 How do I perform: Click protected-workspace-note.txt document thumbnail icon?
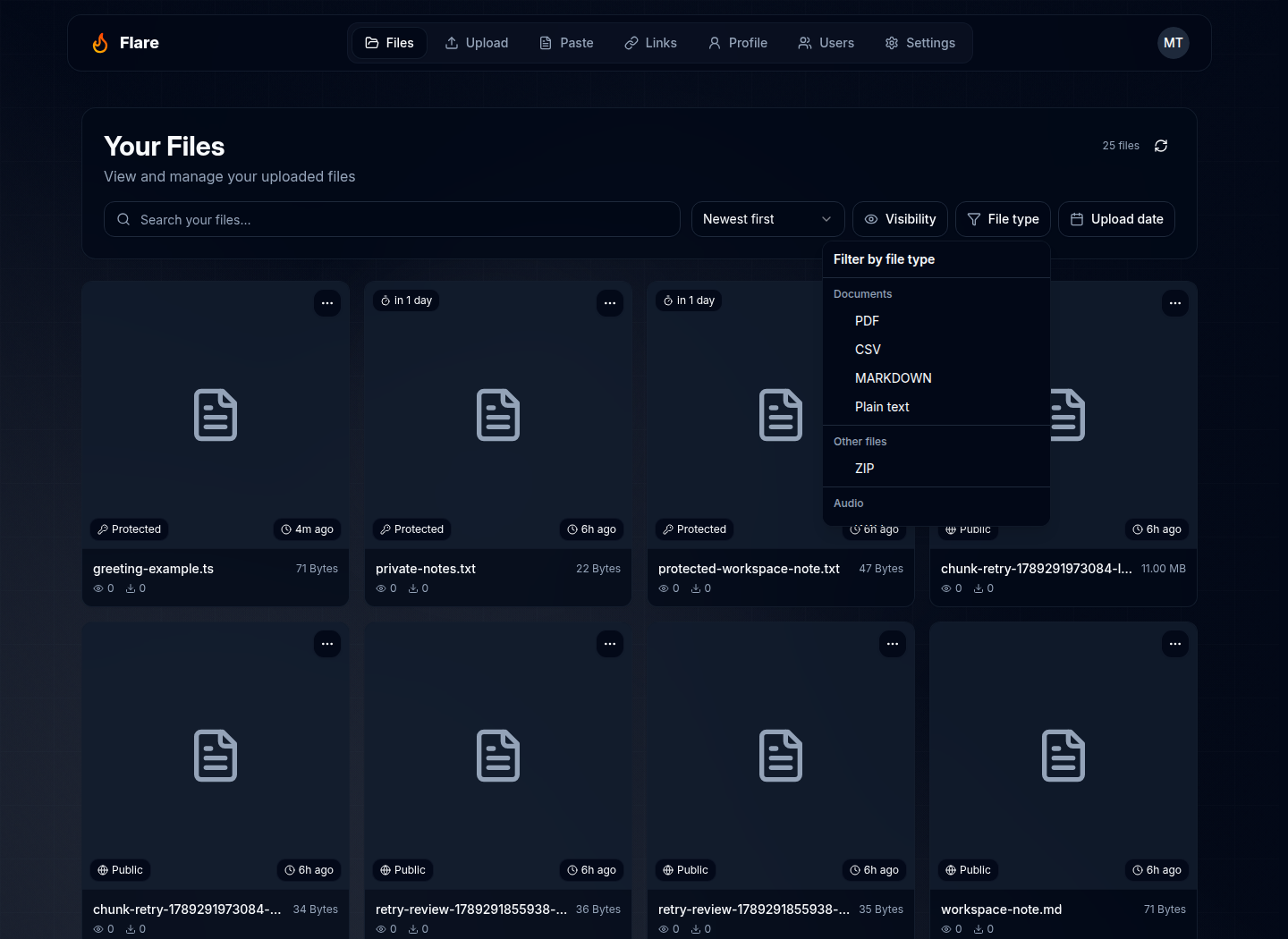tap(781, 415)
